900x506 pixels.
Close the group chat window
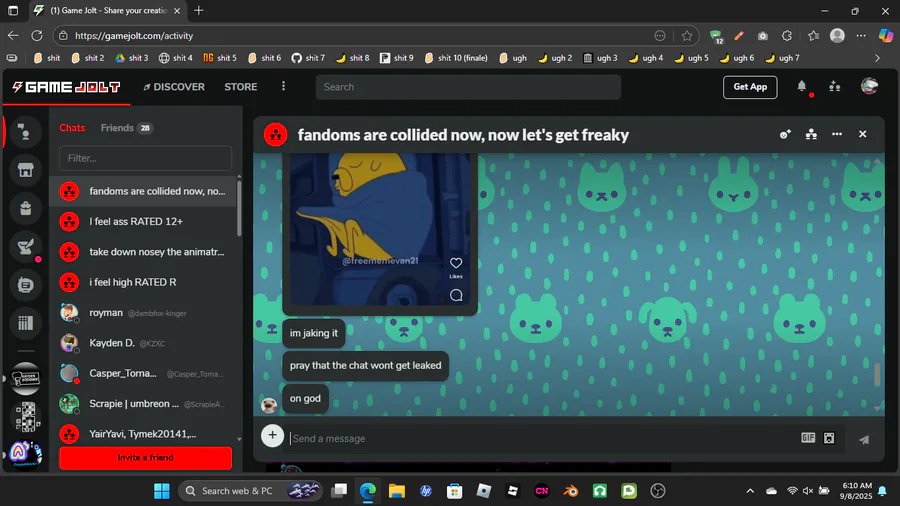coord(862,134)
